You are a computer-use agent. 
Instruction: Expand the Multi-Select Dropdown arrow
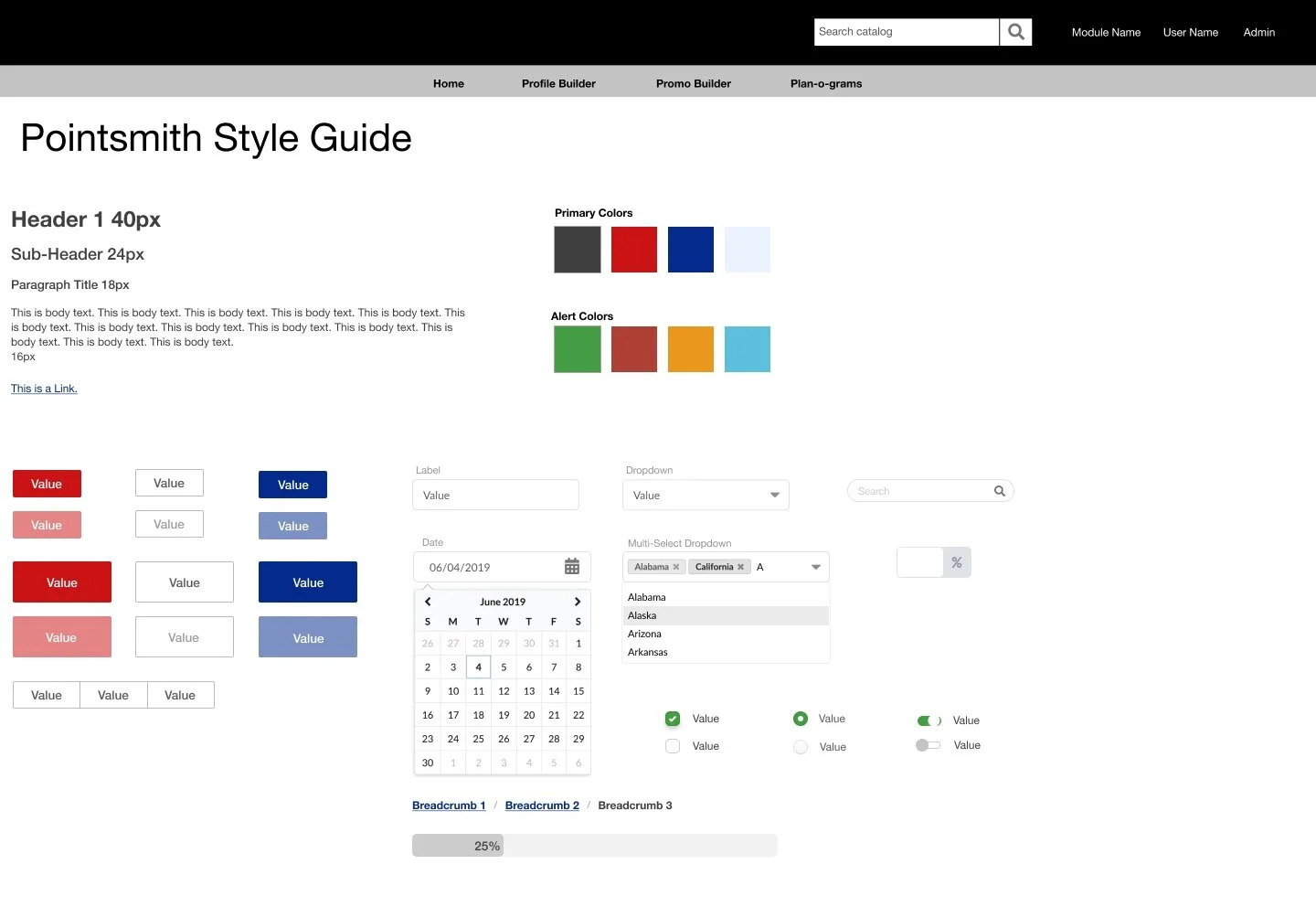tap(816, 567)
